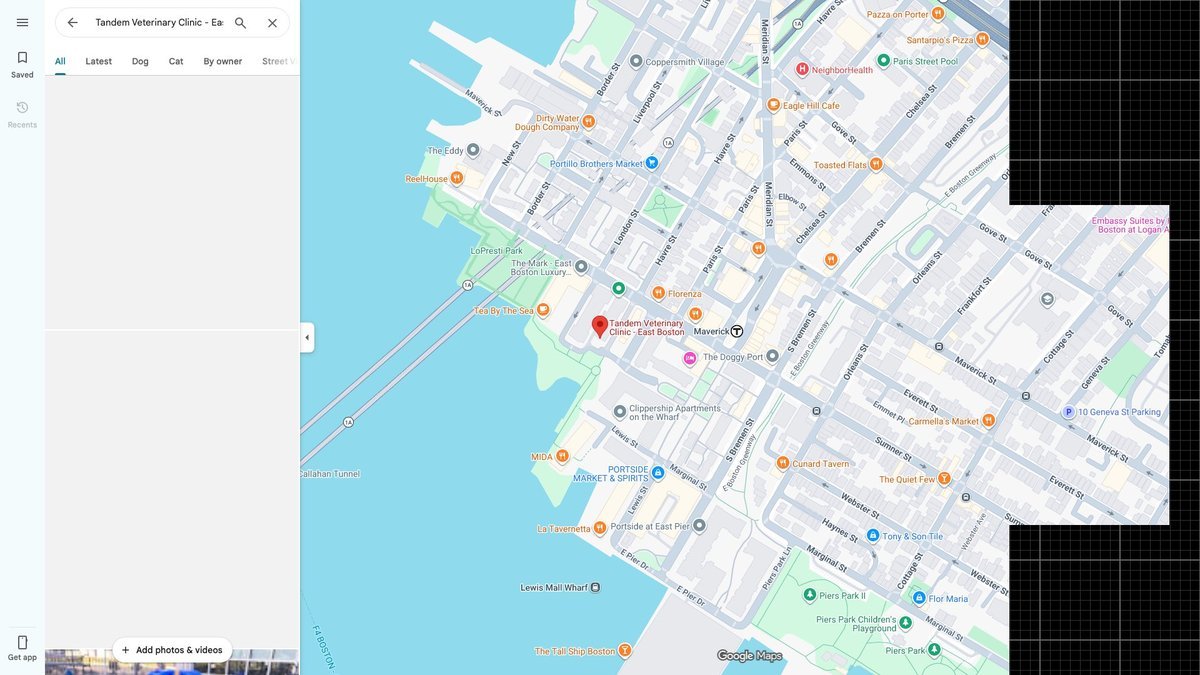Image resolution: width=1200 pixels, height=675 pixels.
Task: Switch to the Dog photos tab
Action: (x=140, y=61)
